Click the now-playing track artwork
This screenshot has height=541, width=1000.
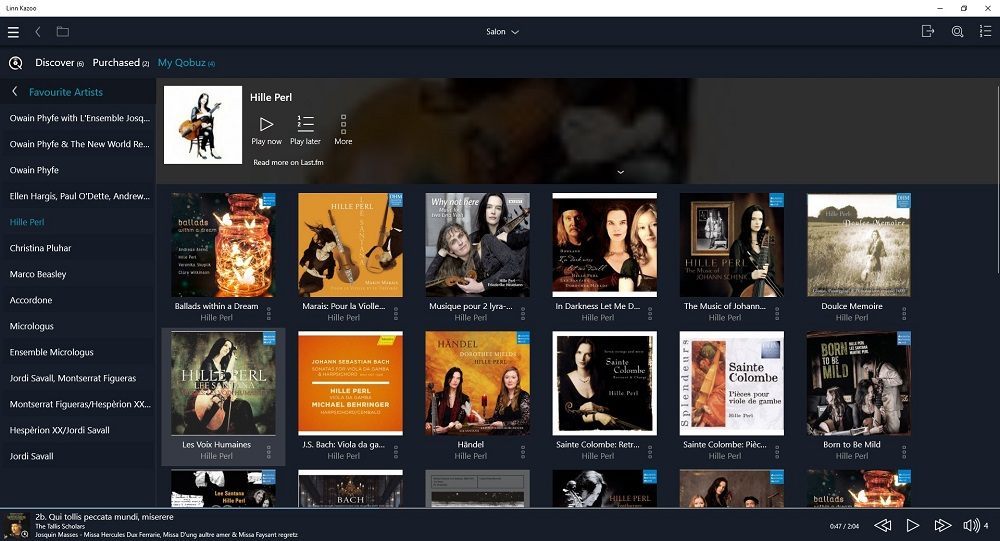click(16, 526)
